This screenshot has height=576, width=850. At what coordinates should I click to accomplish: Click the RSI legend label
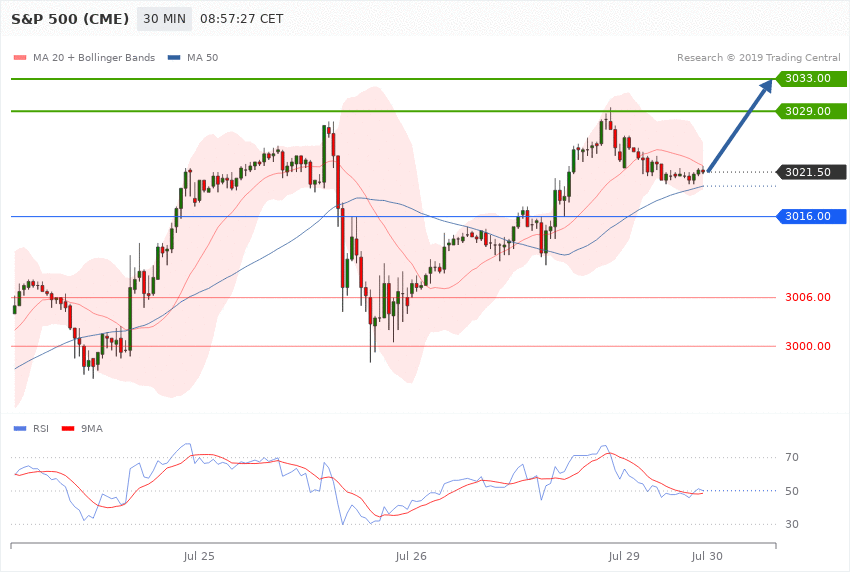41,429
